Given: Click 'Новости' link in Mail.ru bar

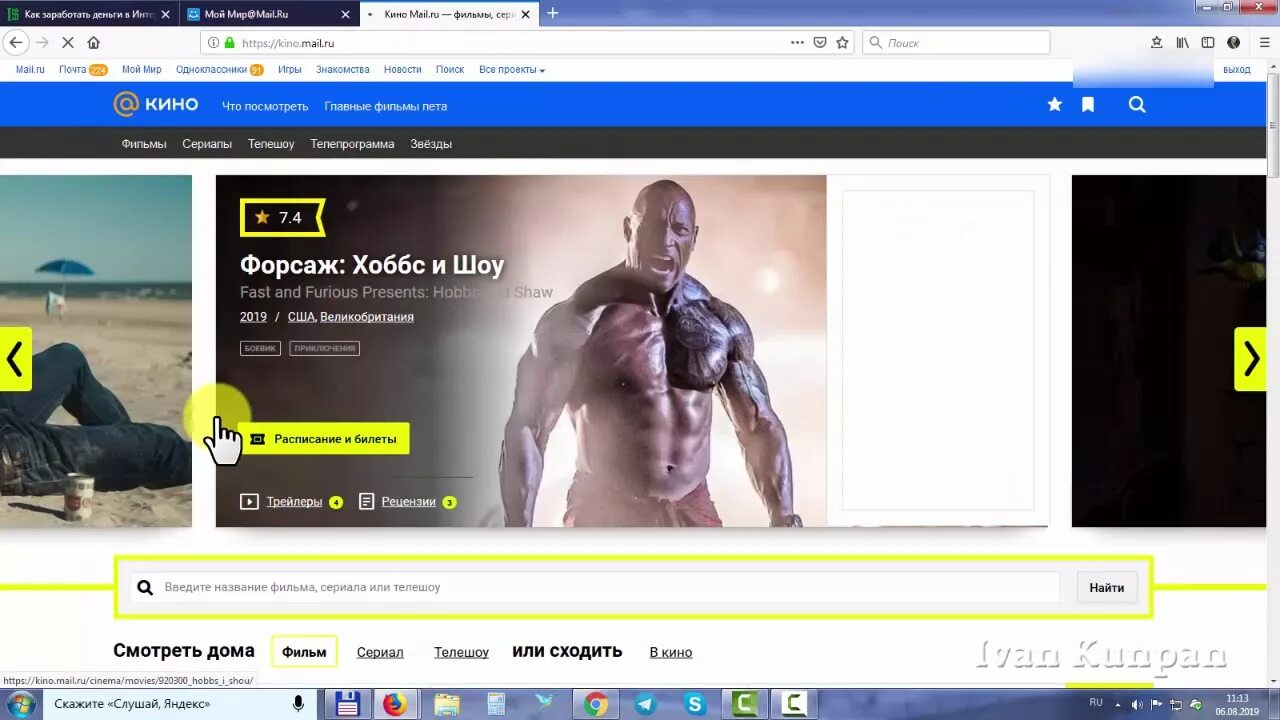Looking at the screenshot, I should tap(403, 70).
